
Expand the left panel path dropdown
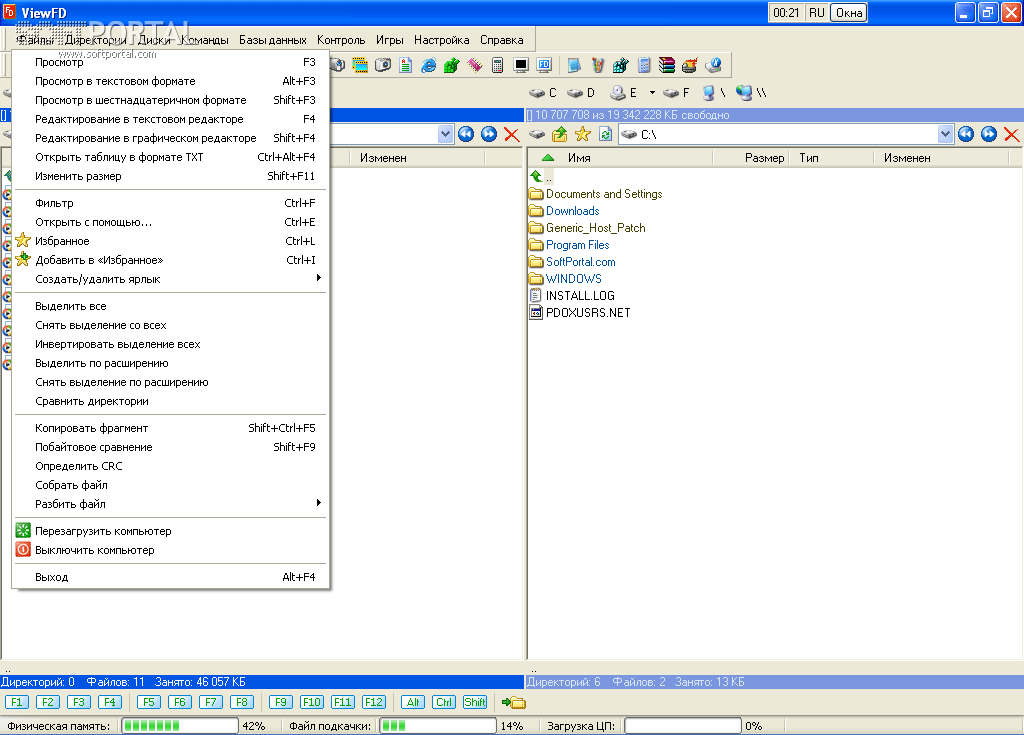tap(445, 135)
